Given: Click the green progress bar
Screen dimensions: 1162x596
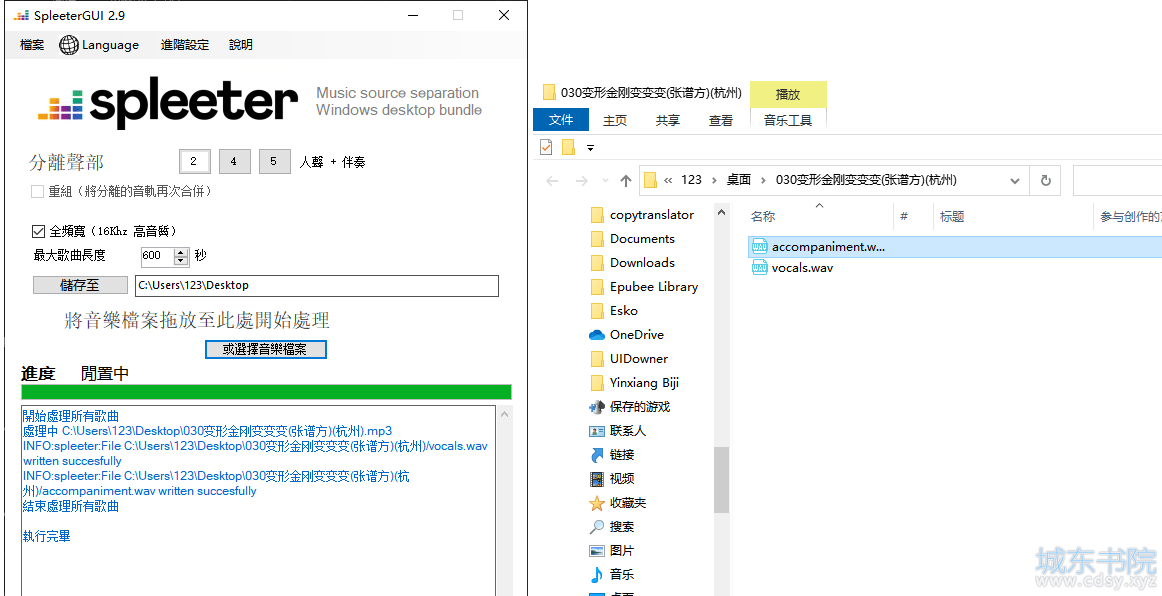Looking at the screenshot, I should [x=266, y=392].
